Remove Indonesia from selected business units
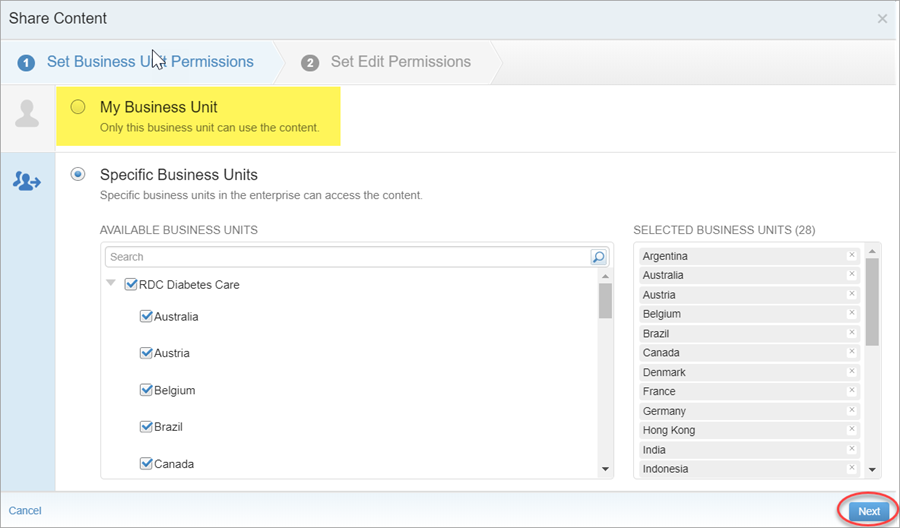 [852, 468]
